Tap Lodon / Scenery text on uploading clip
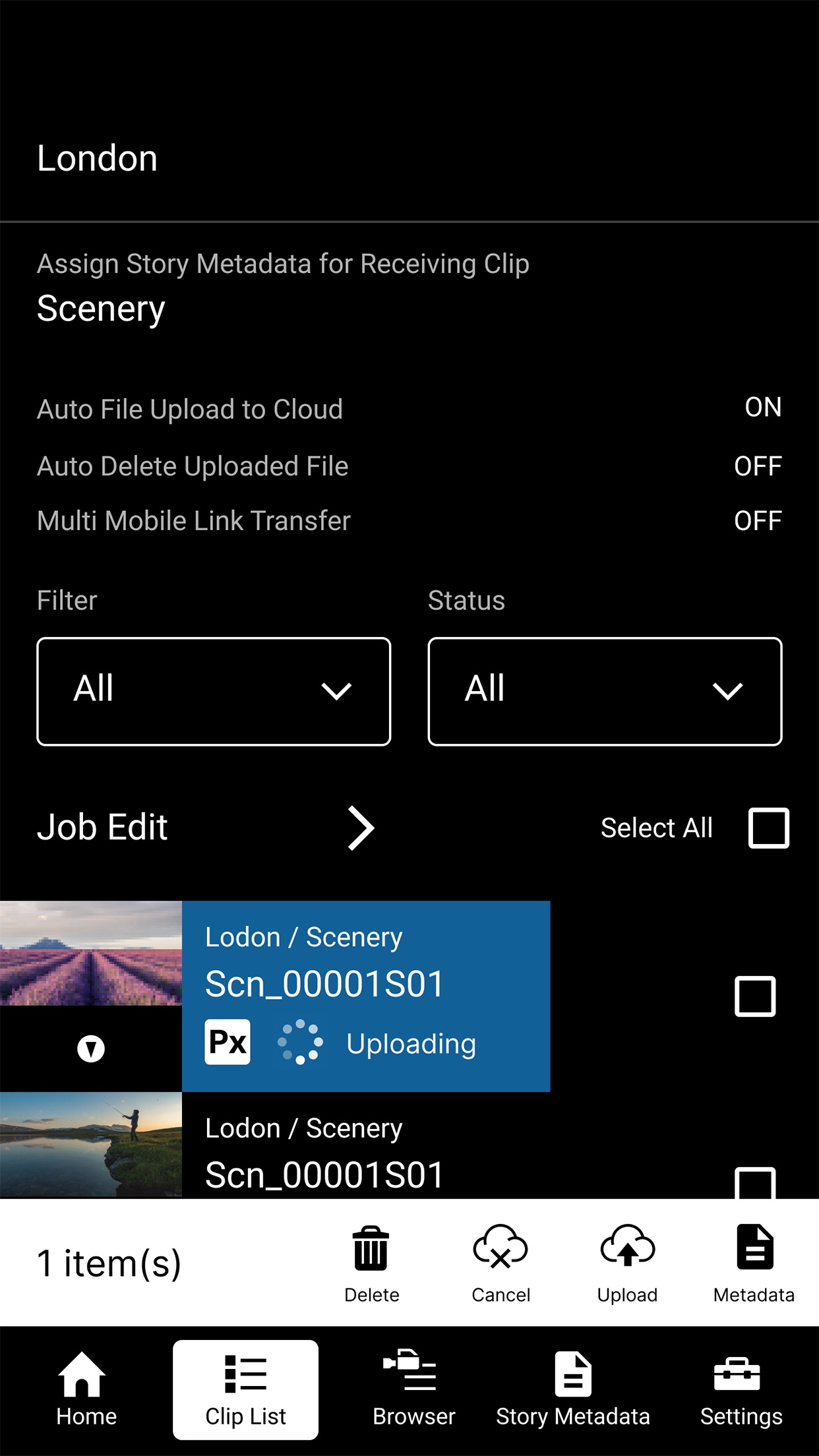819x1456 pixels. coord(303,938)
